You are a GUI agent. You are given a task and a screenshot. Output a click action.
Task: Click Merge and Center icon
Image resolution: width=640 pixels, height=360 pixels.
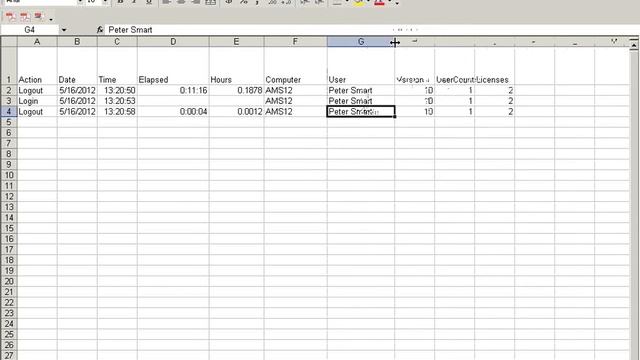pos(210,2)
